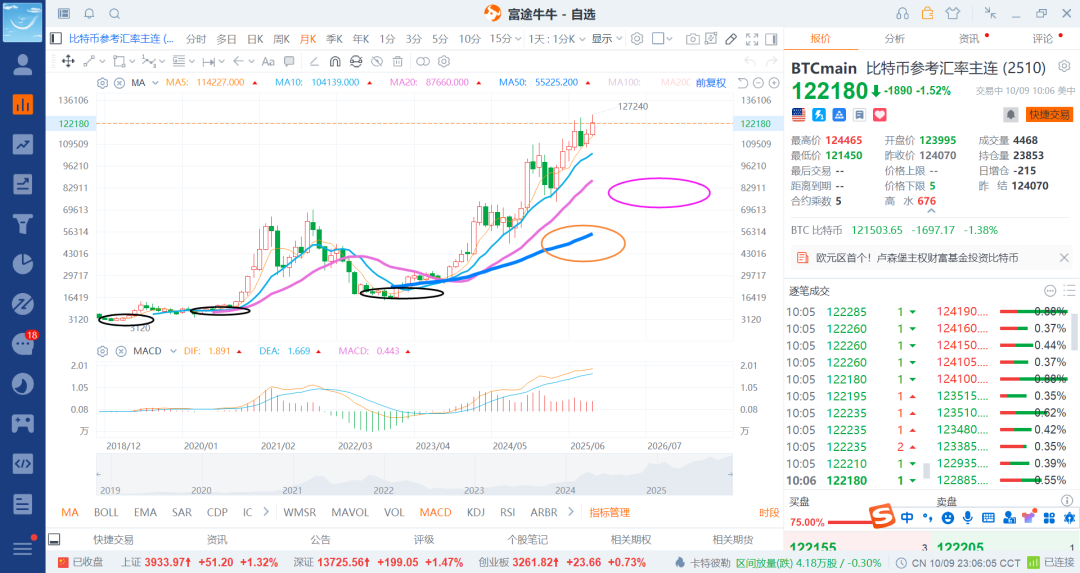Open the messages icon with badge 18

click(23, 343)
